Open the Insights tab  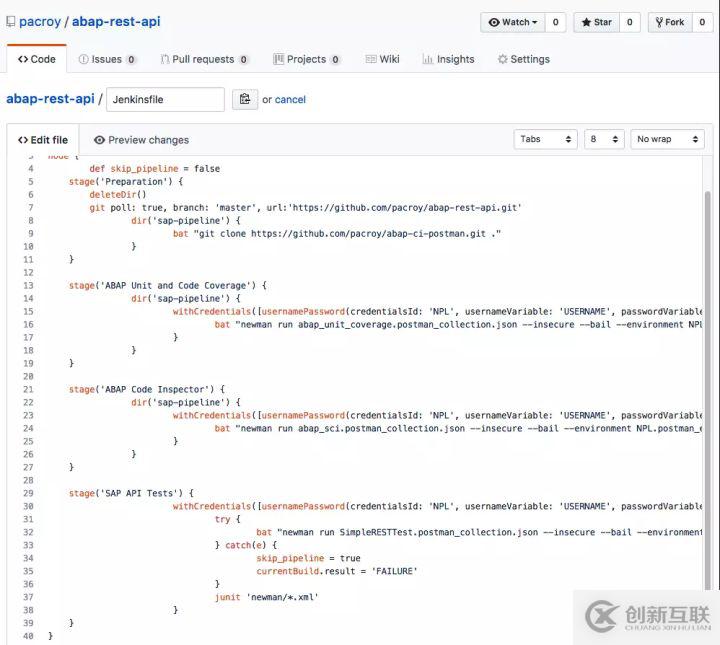point(448,59)
